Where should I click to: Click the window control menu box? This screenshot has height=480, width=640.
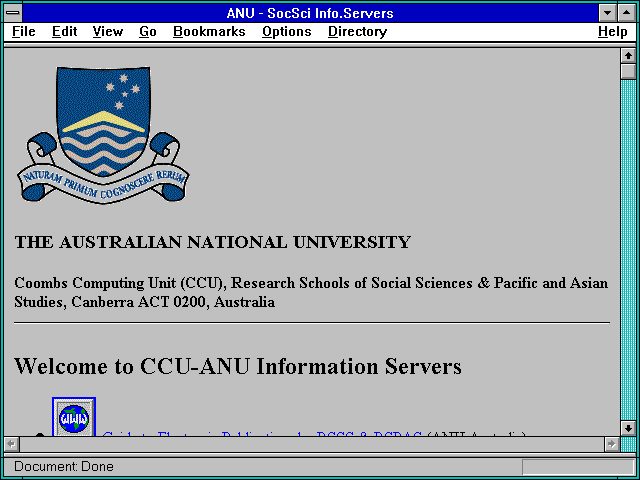point(13,13)
